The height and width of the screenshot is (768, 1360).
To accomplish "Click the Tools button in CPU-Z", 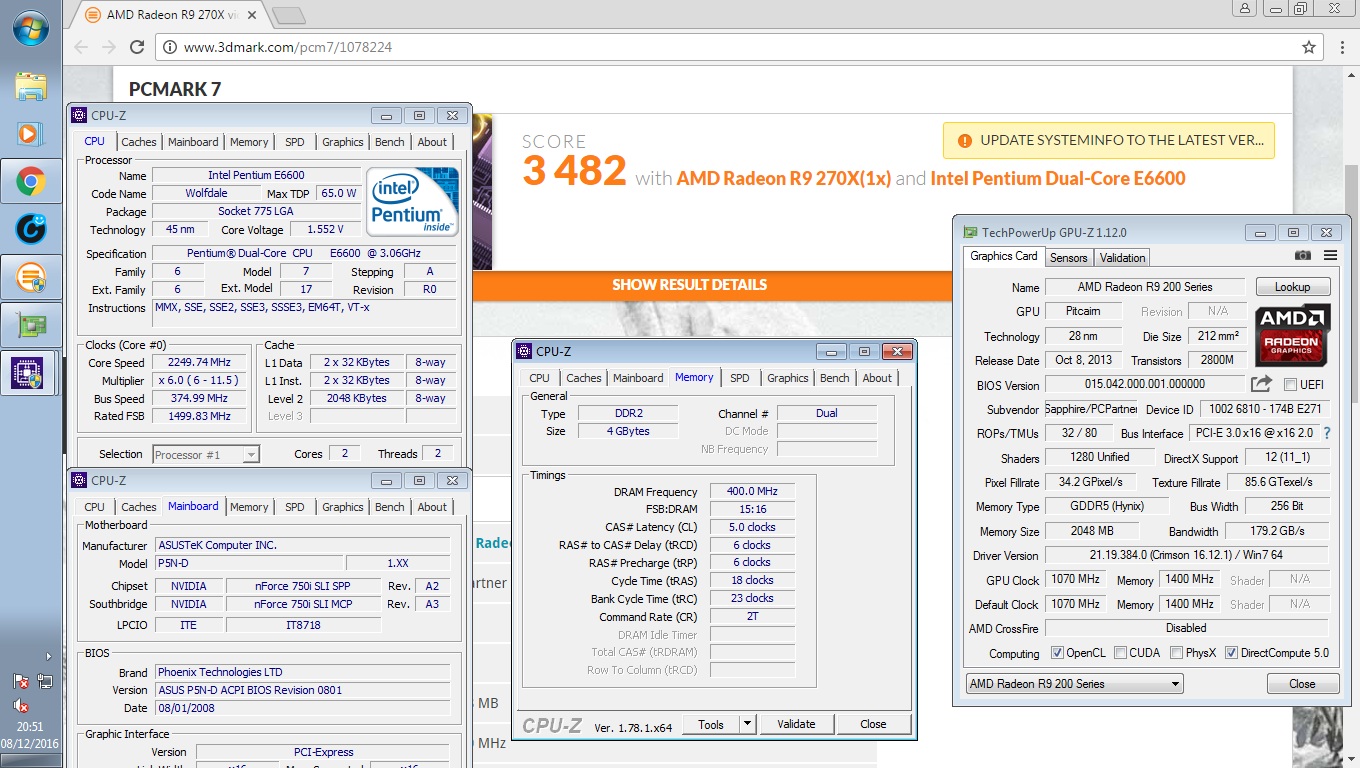I will tap(711, 724).
